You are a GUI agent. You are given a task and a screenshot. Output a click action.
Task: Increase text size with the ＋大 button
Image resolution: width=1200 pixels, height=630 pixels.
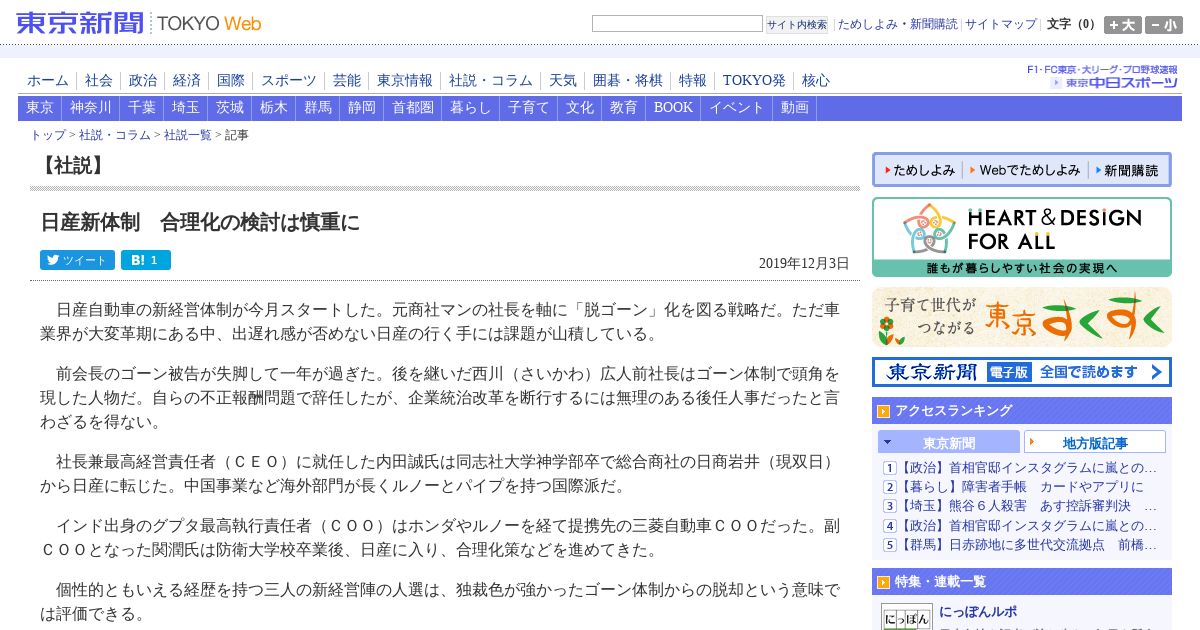(1122, 25)
